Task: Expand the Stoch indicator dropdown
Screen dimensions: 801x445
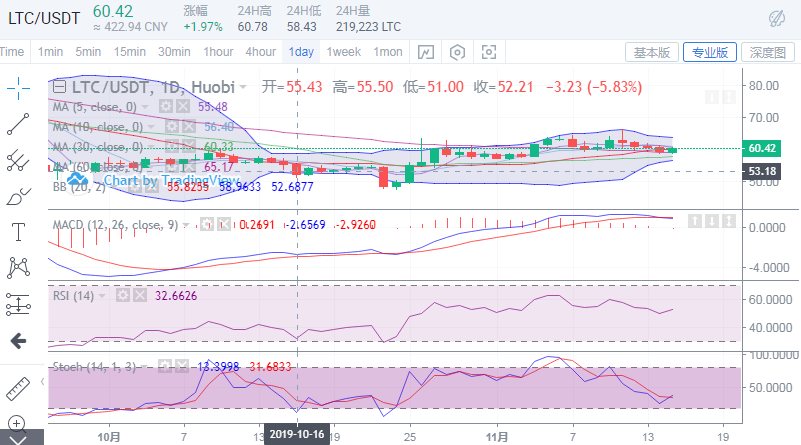Action: pyautogui.click(x=144, y=367)
